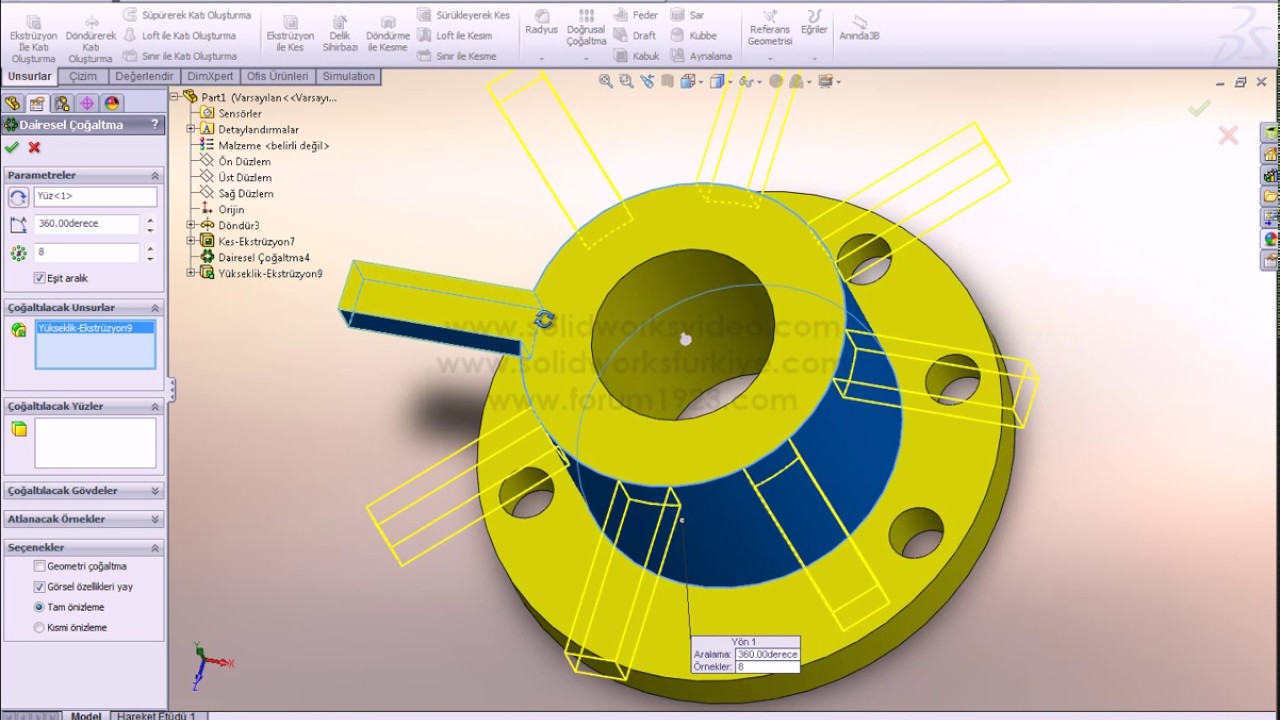The height and width of the screenshot is (720, 1280).
Task: Switch to the DimXpert tab
Action: pyautogui.click(x=210, y=76)
